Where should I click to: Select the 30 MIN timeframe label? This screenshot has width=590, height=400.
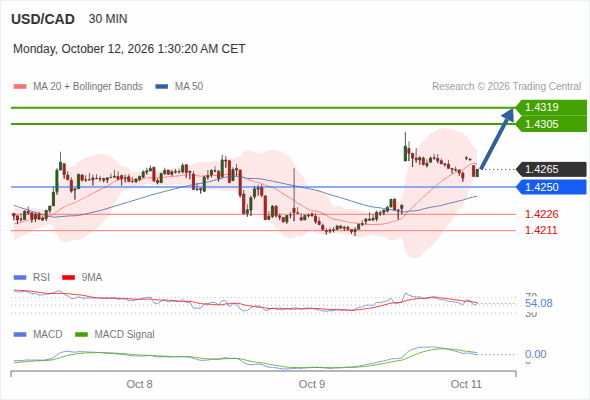pyautogui.click(x=108, y=19)
